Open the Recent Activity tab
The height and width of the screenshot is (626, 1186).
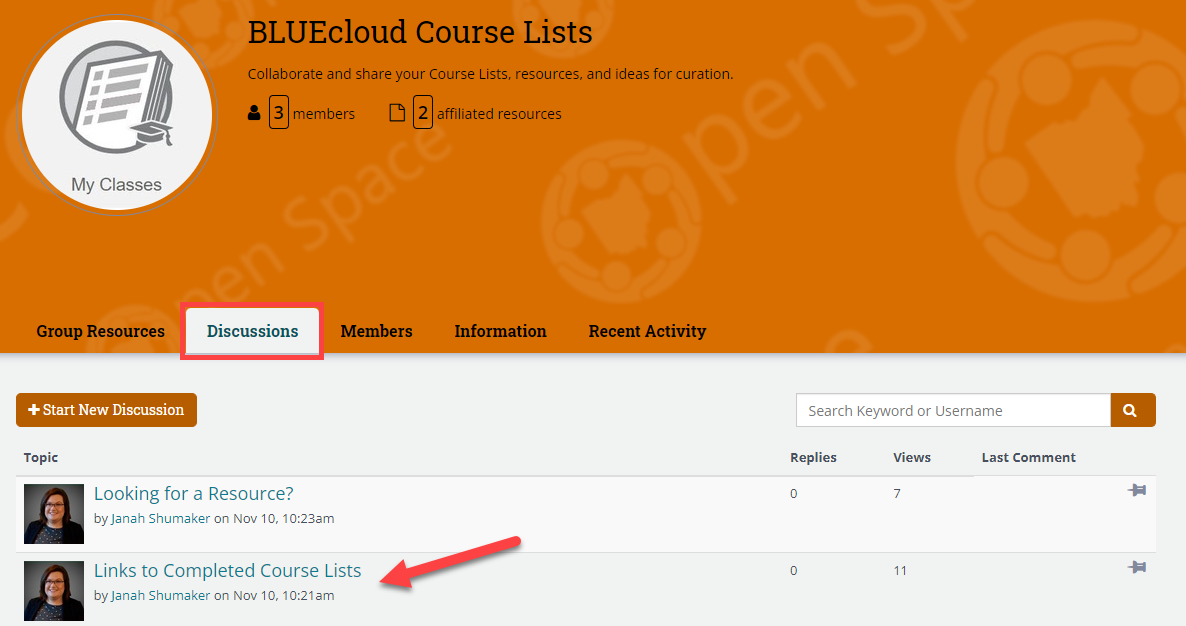(x=647, y=331)
